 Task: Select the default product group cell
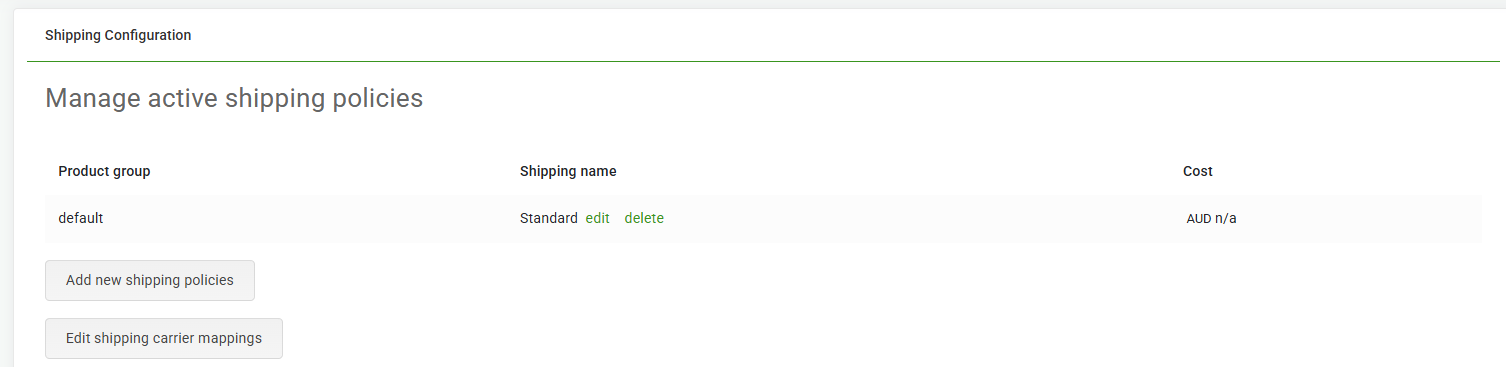(x=81, y=218)
